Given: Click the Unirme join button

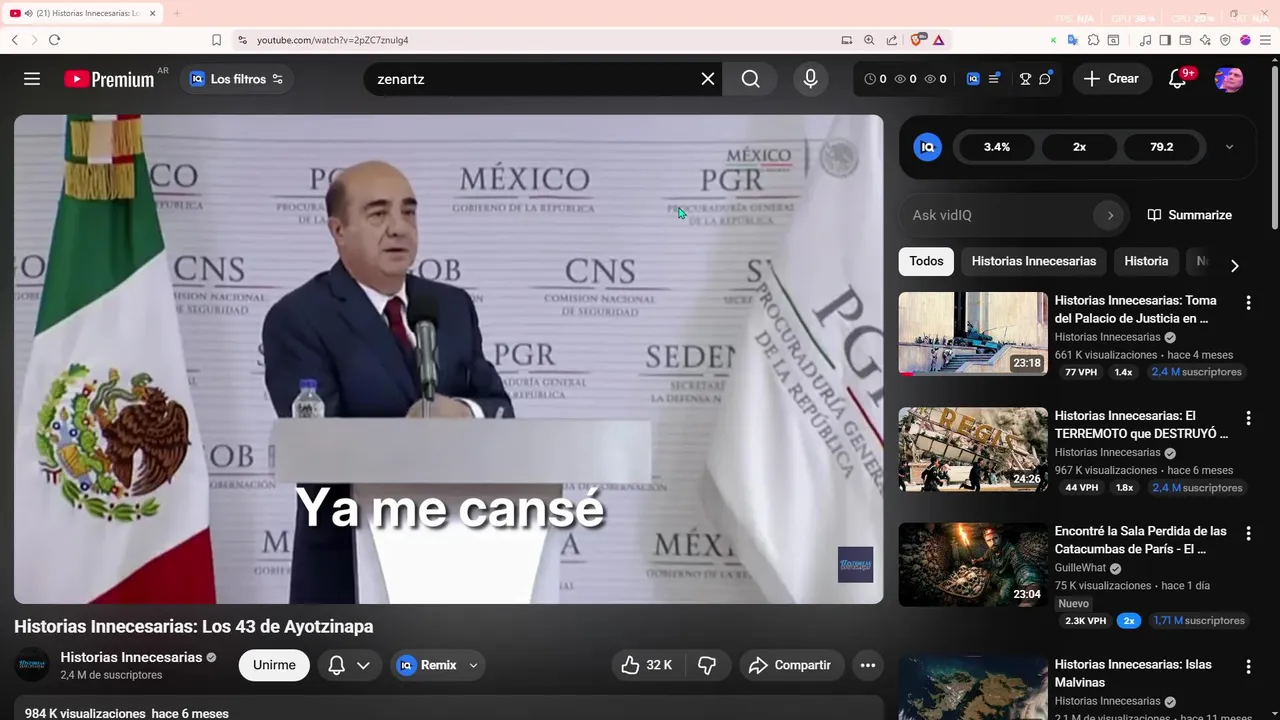Looking at the screenshot, I should pyautogui.click(x=274, y=665).
